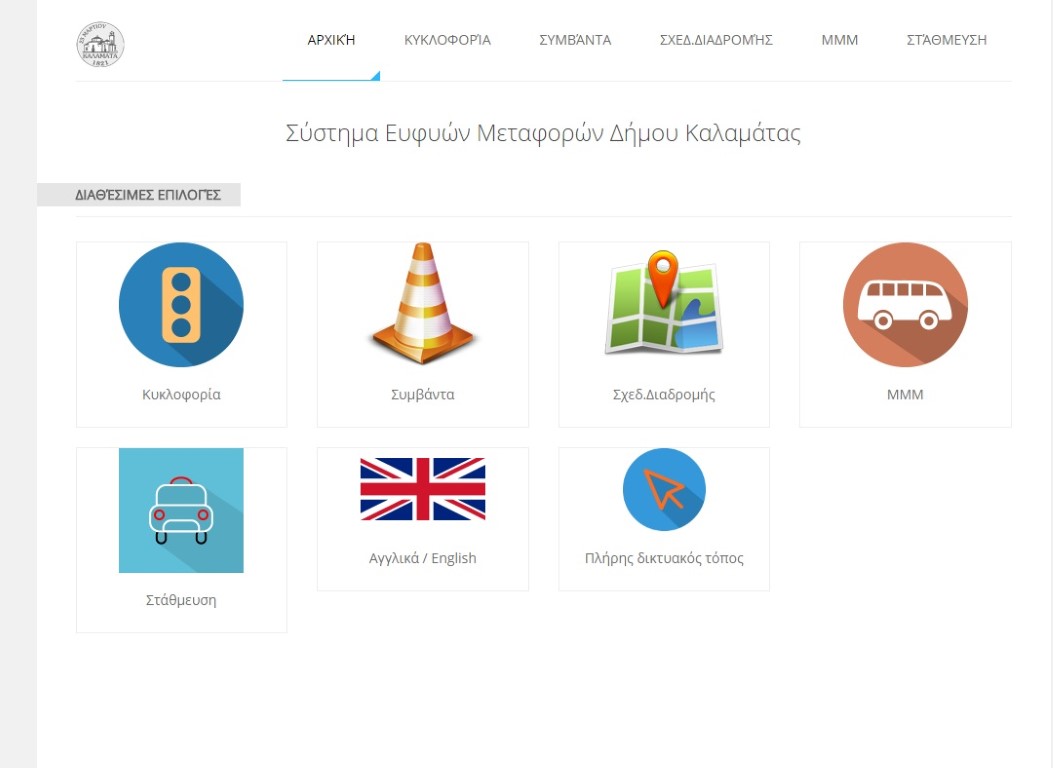Click MMM in the top menu

point(839,40)
